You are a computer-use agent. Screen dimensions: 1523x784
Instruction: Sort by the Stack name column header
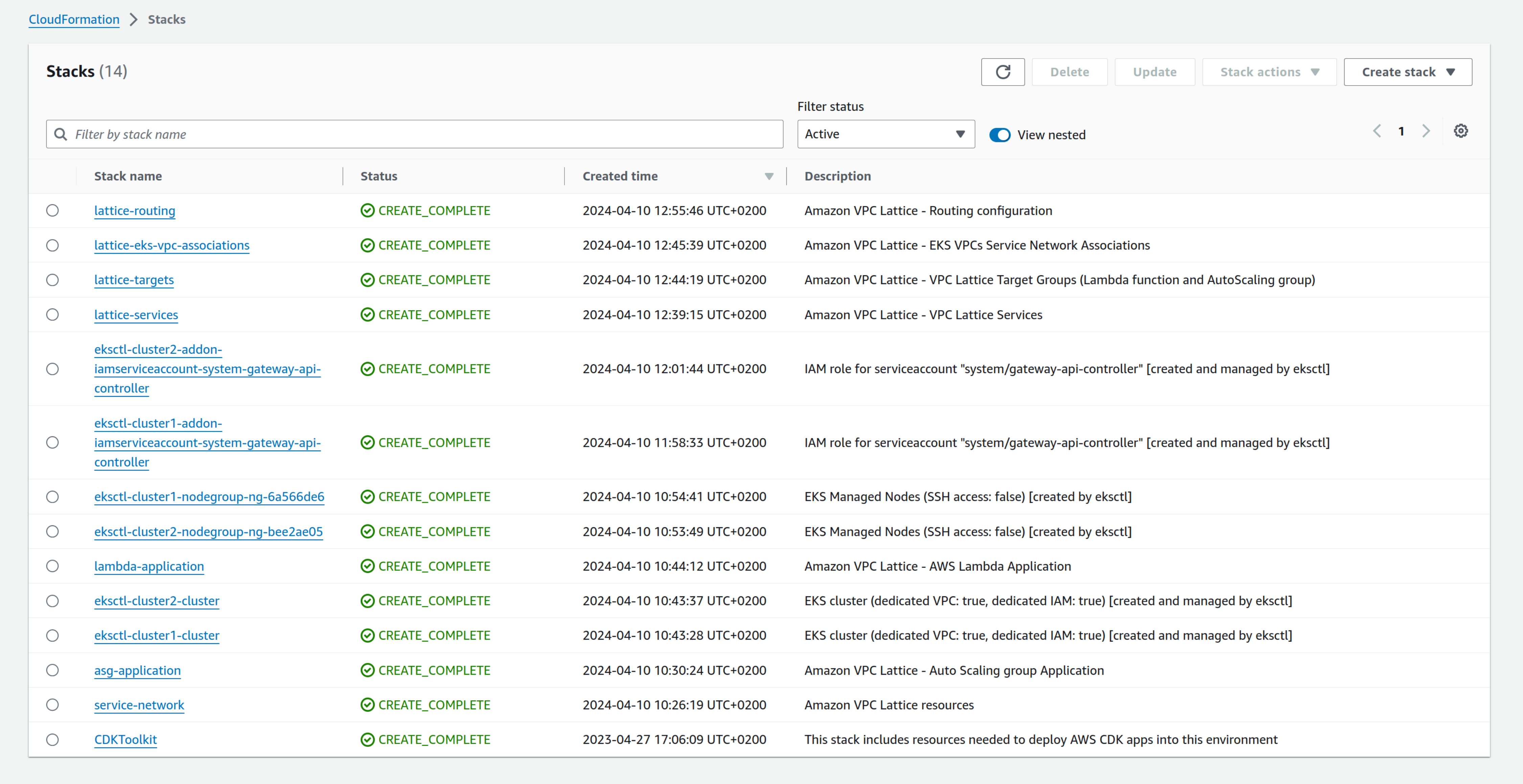click(128, 176)
